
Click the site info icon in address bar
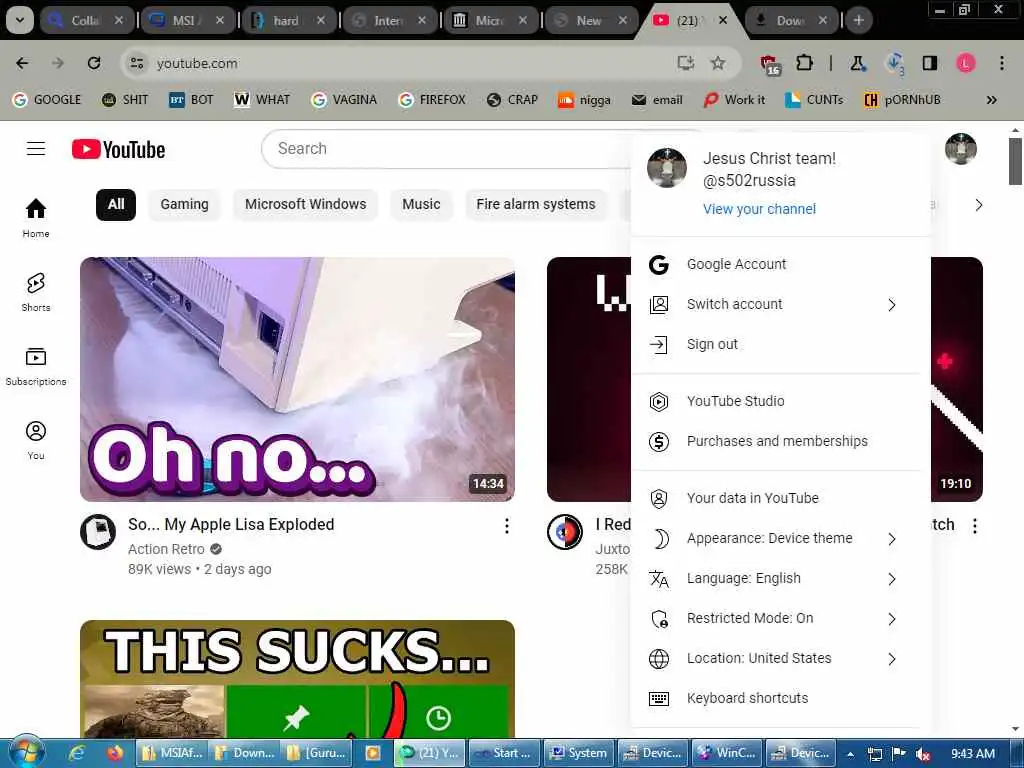coord(136,63)
